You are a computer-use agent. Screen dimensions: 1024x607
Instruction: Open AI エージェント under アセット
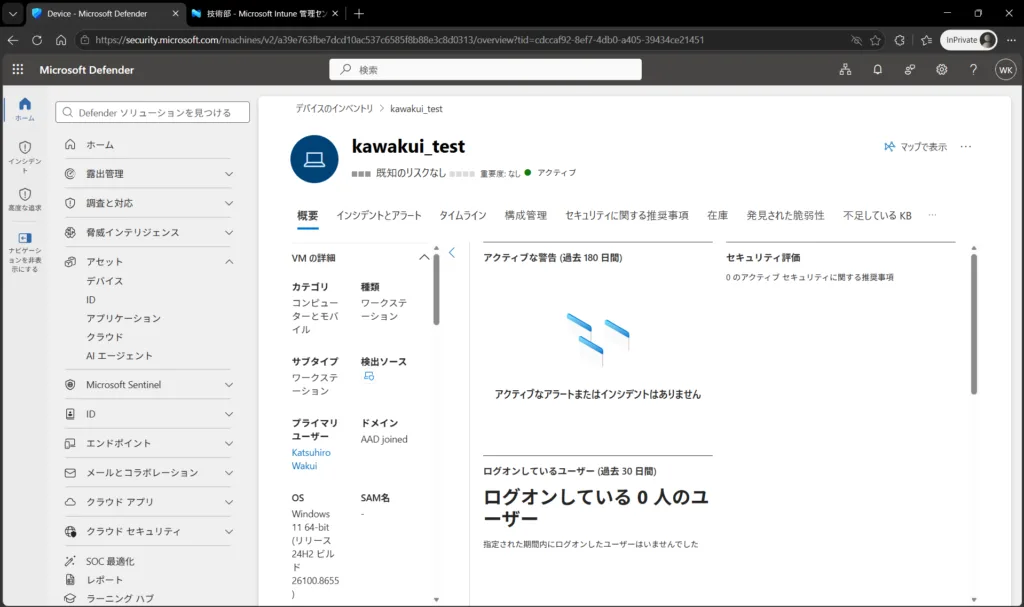[119, 355]
